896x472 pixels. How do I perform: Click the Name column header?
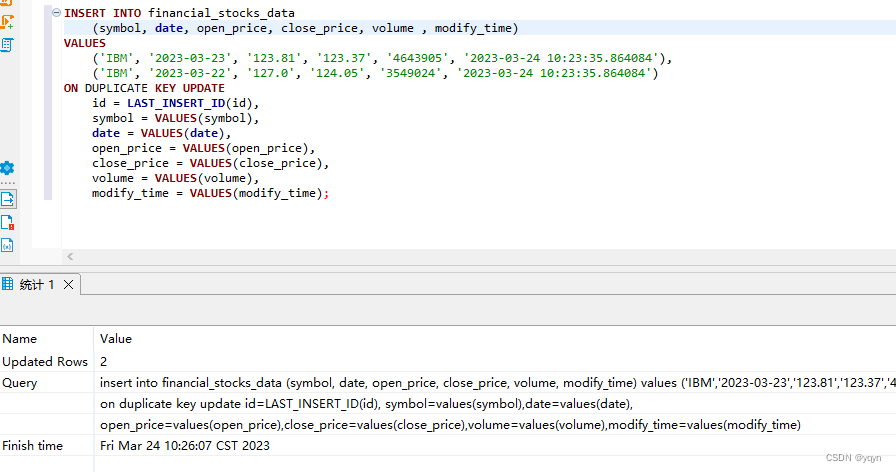[19, 339]
